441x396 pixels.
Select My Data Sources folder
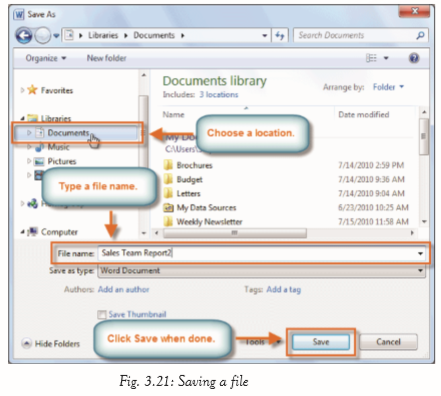206,208
